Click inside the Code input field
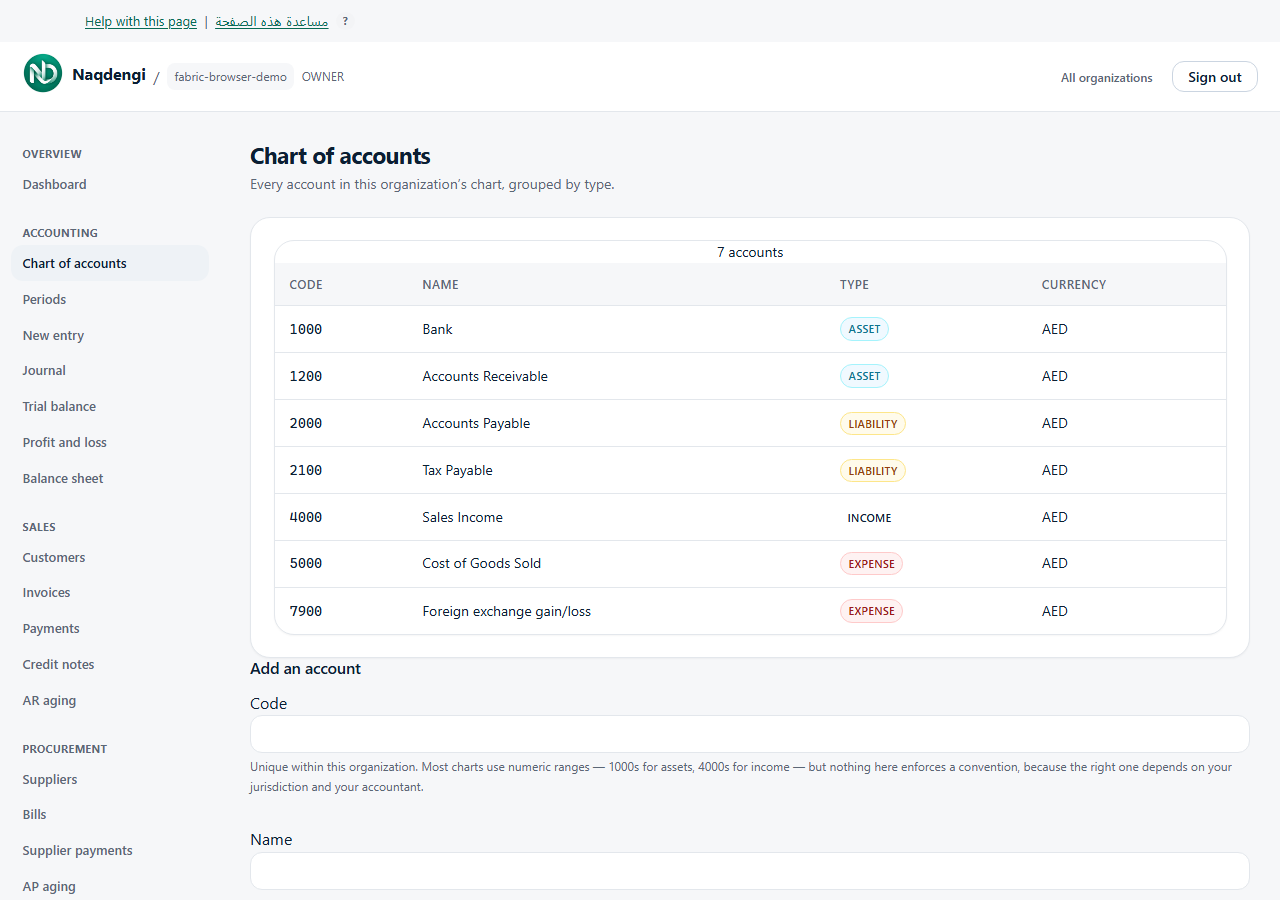 (749, 734)
